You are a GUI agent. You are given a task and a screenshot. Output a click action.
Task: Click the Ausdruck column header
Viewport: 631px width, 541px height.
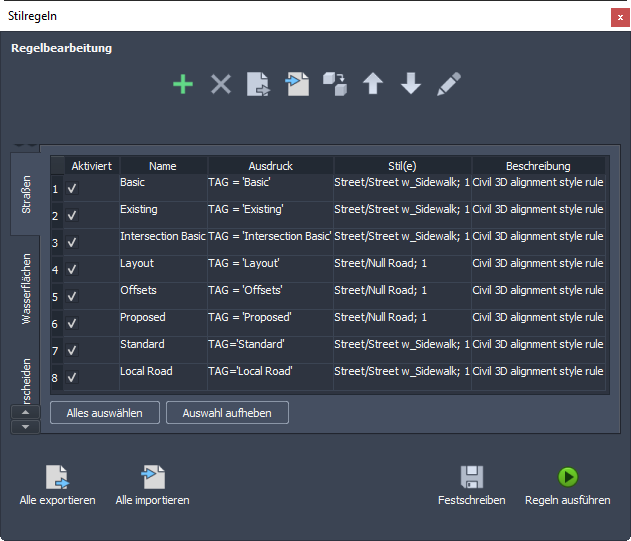270,166
